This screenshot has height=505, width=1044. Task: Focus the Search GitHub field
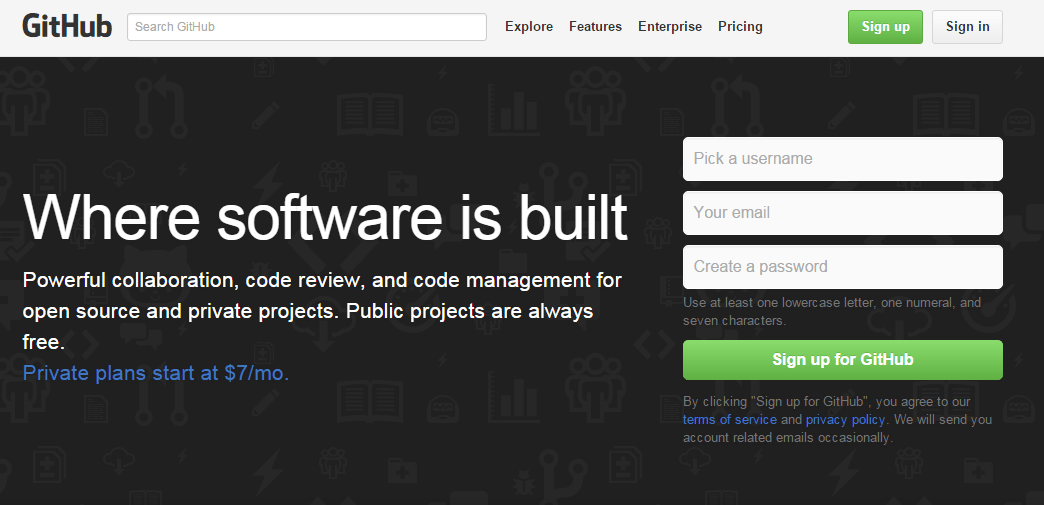307,27
